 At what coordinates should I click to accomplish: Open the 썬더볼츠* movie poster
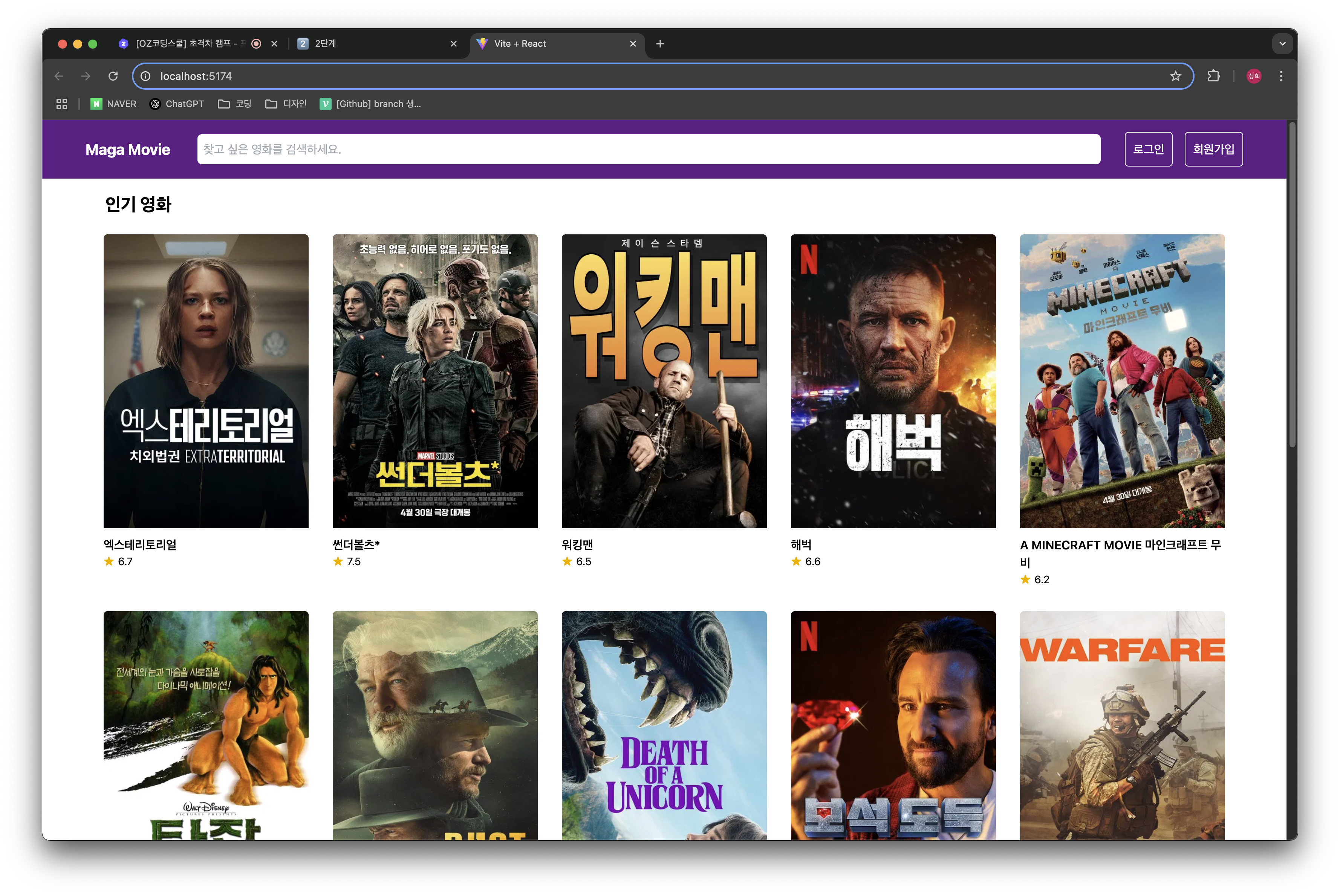click(435, 381)
